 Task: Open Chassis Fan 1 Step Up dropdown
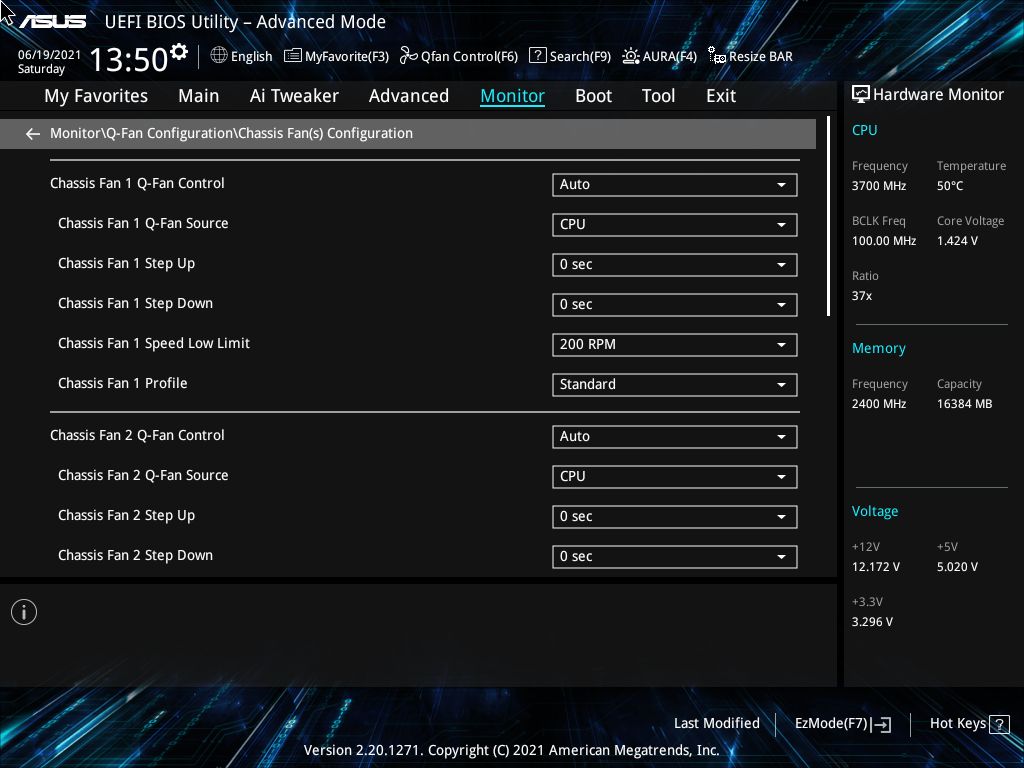tap(674, 264)
